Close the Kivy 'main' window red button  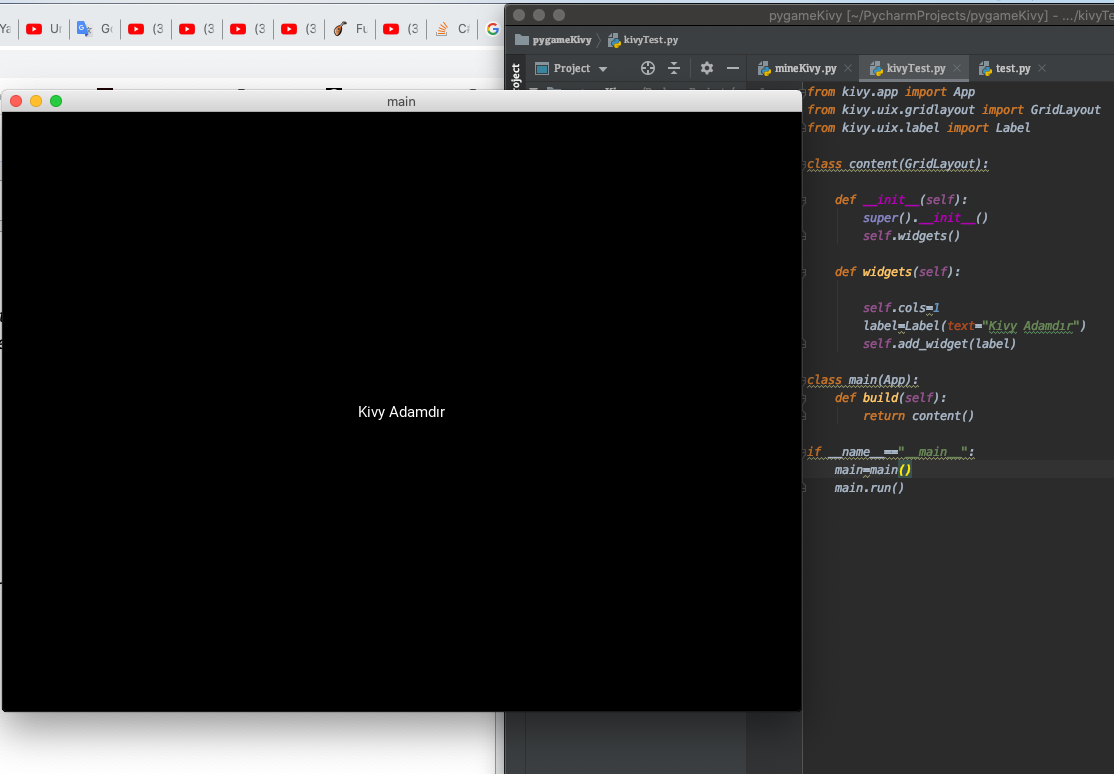[x=16, y=102]
